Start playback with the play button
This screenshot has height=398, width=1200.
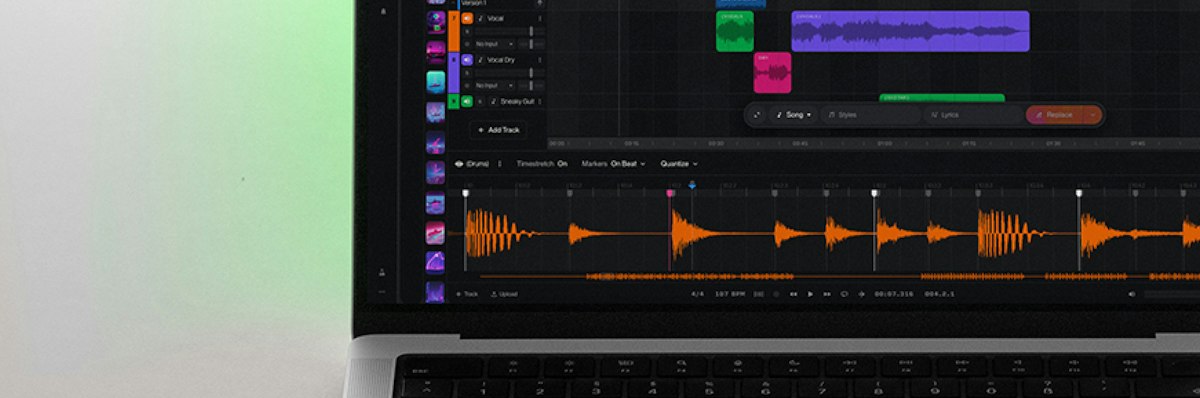810,294
